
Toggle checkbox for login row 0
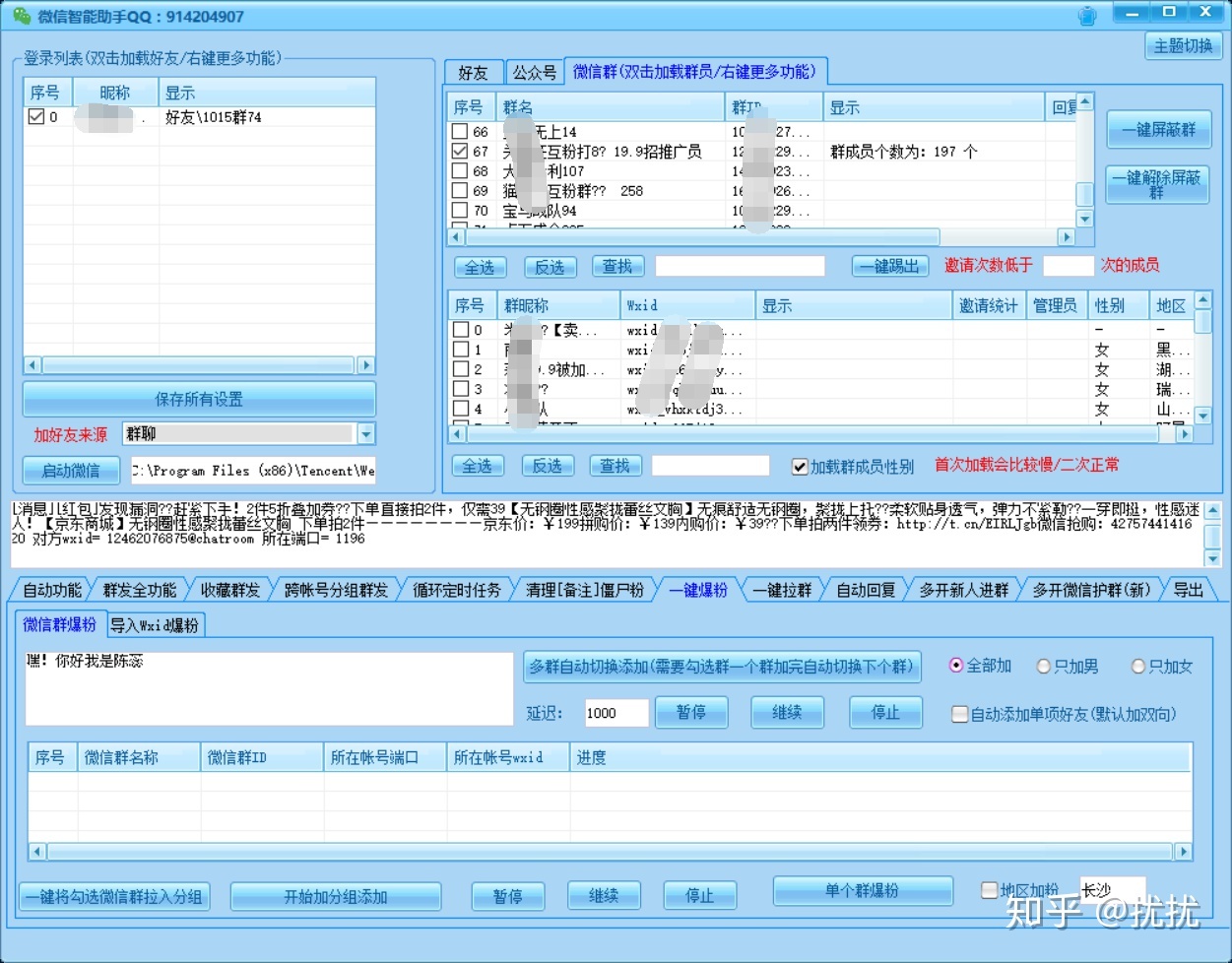[36, 117]
